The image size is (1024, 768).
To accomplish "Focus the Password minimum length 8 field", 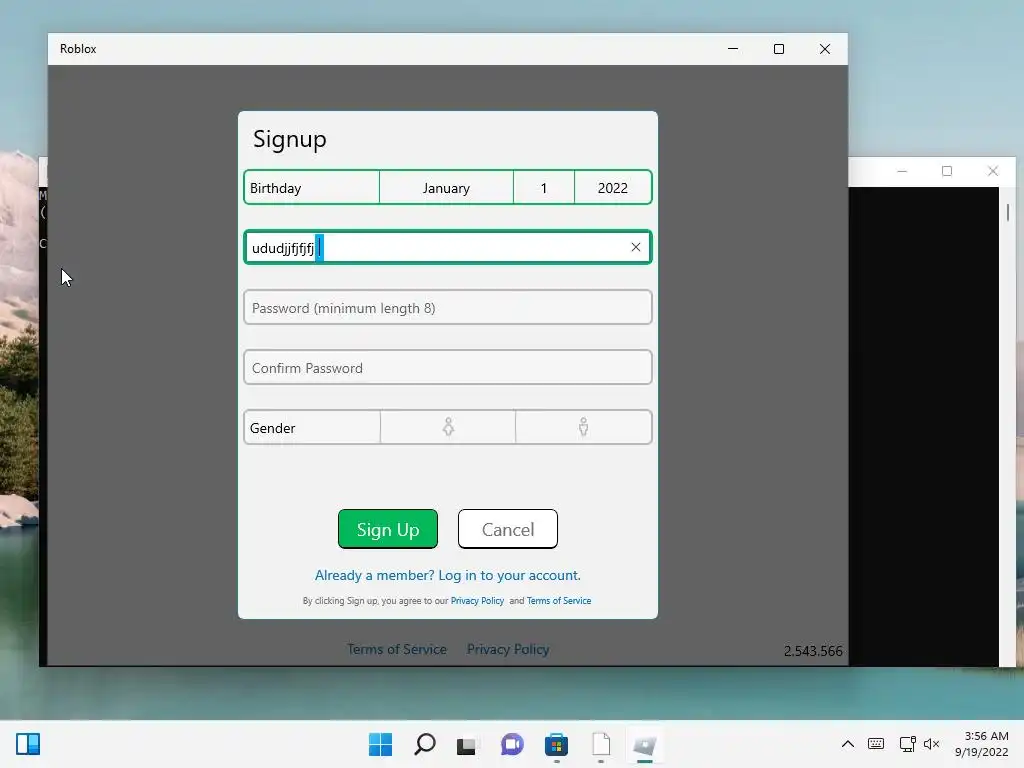I will click(x=447, y=308).
